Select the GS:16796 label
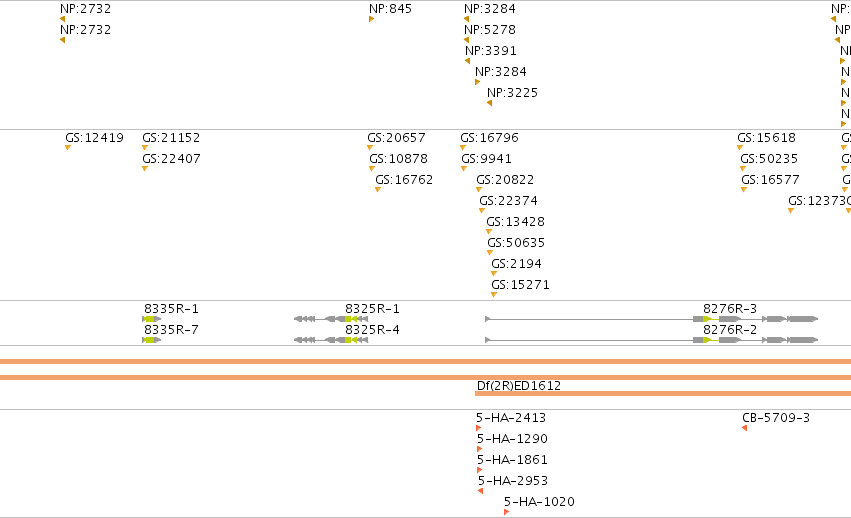Image resolution: width=851 pixels, height=518 pixels. [490, 138]
